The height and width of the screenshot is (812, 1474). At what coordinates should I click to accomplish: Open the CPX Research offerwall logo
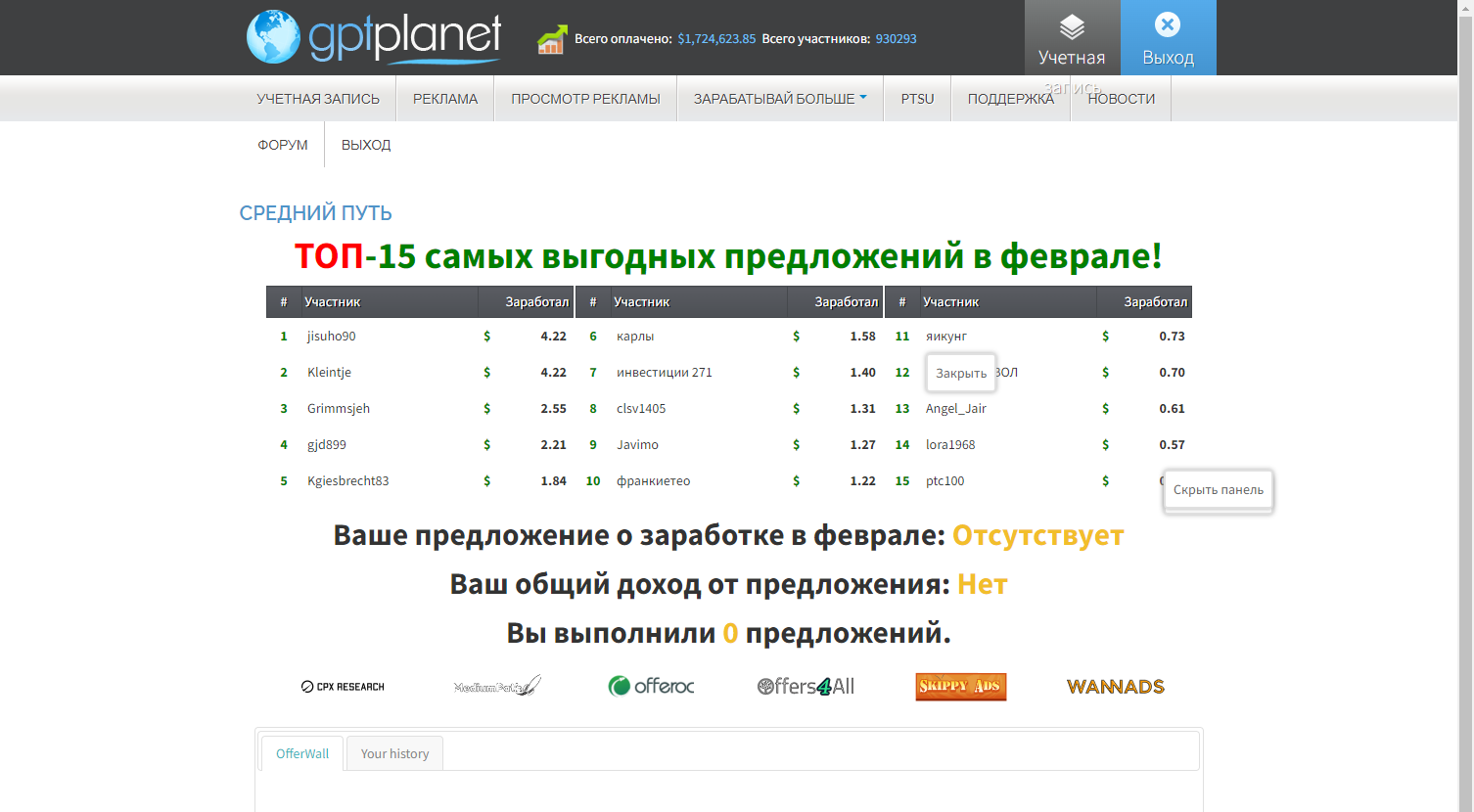[343, 687]
